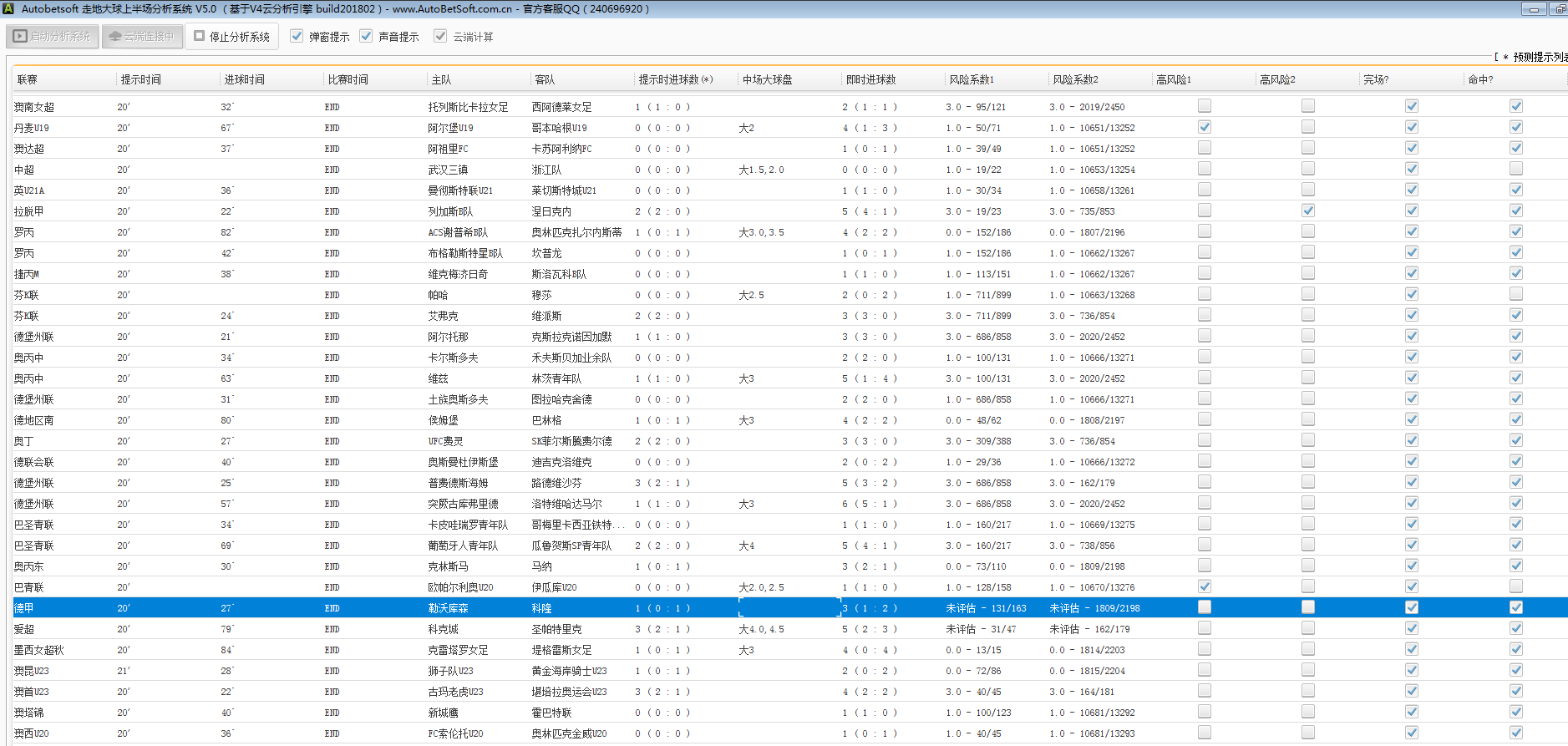The image size is (1568, 746).
Task: Click the Autobetsoft app icon in title bar
Action: click(8, 8)
